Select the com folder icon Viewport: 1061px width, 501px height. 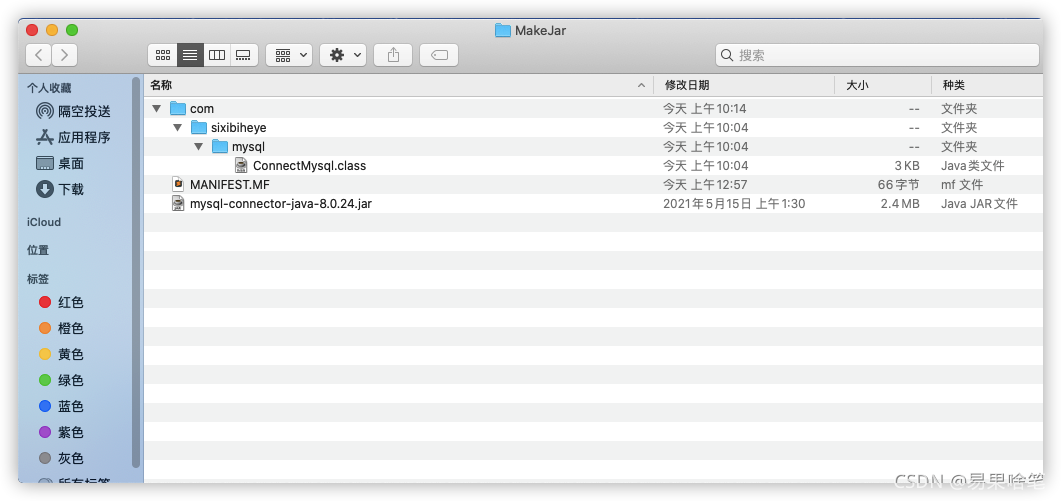(x=178, y=108)
